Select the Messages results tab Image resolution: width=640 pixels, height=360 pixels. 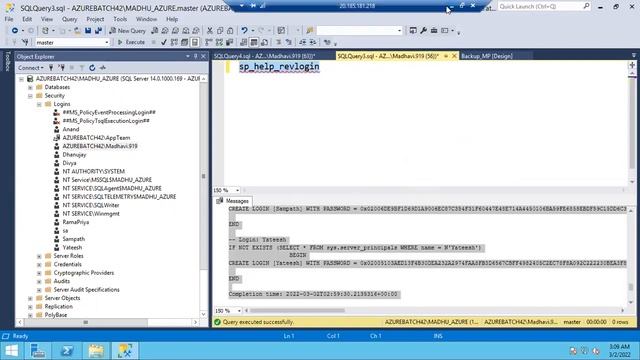click(233, 201)
